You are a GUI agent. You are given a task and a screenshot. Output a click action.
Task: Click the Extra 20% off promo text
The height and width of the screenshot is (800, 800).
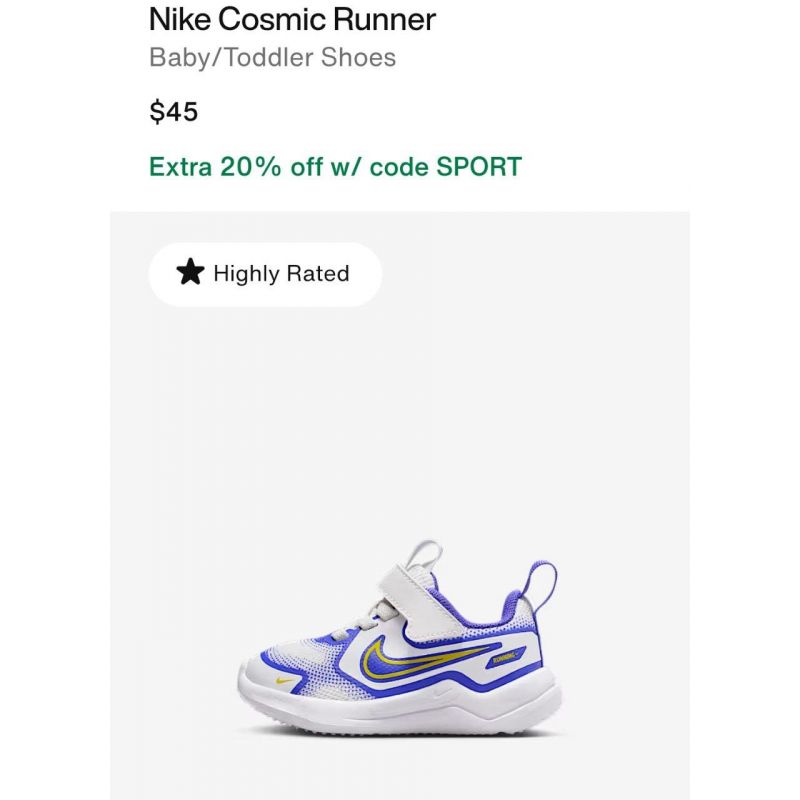pyautogui.click(x=335, y=167)
